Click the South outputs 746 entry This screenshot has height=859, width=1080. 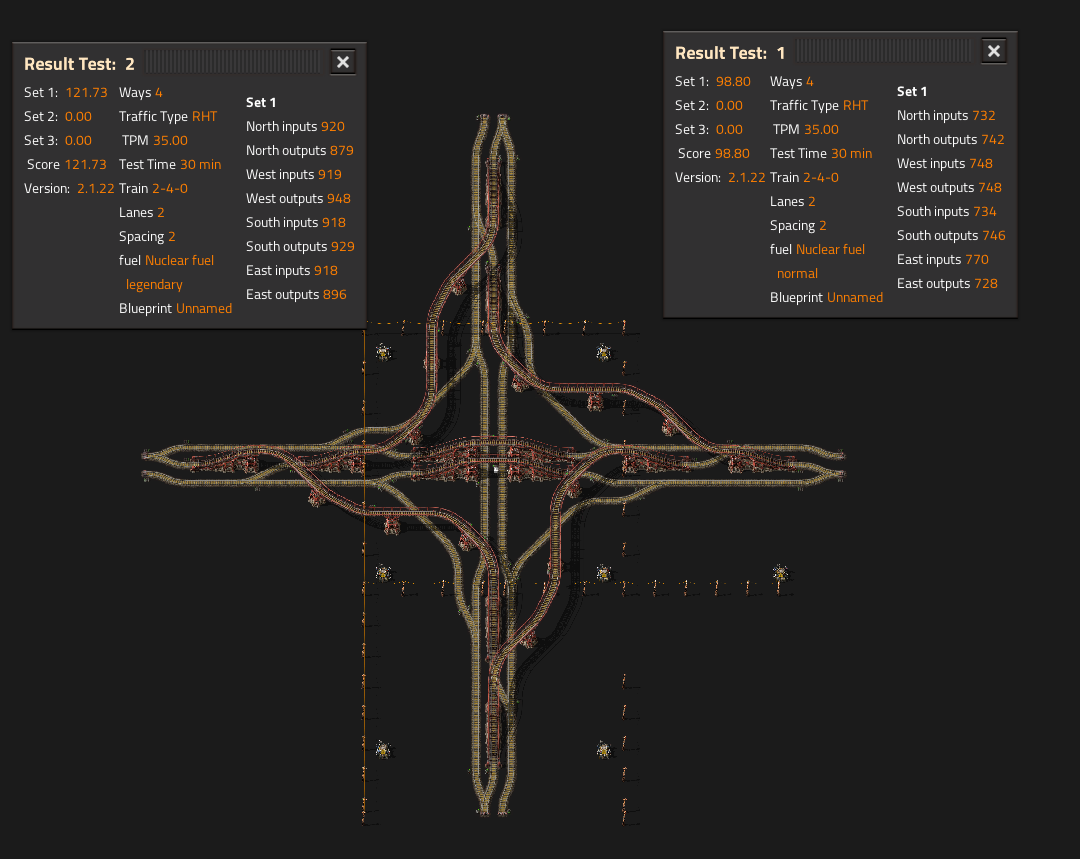pyautogui.click(x=951, y=235)
